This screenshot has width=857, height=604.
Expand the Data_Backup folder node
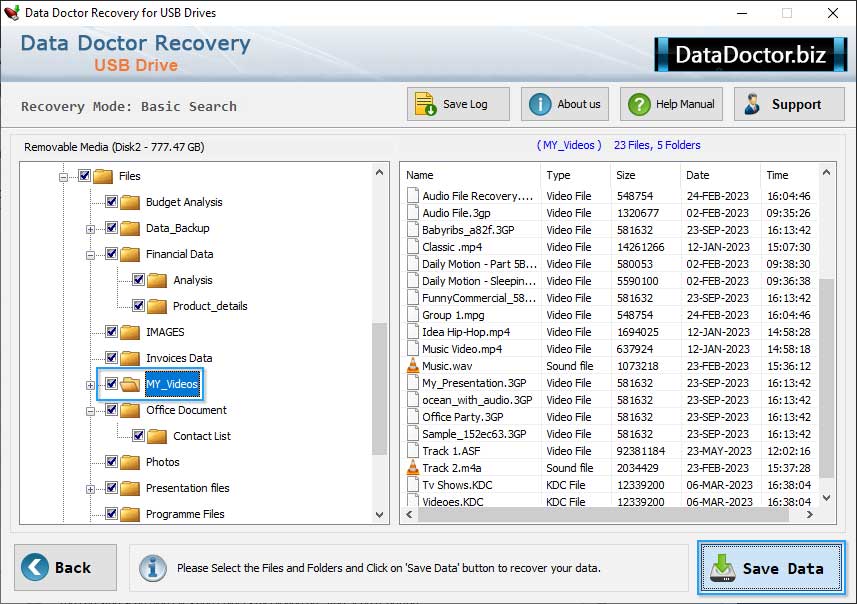coord(90,229)
